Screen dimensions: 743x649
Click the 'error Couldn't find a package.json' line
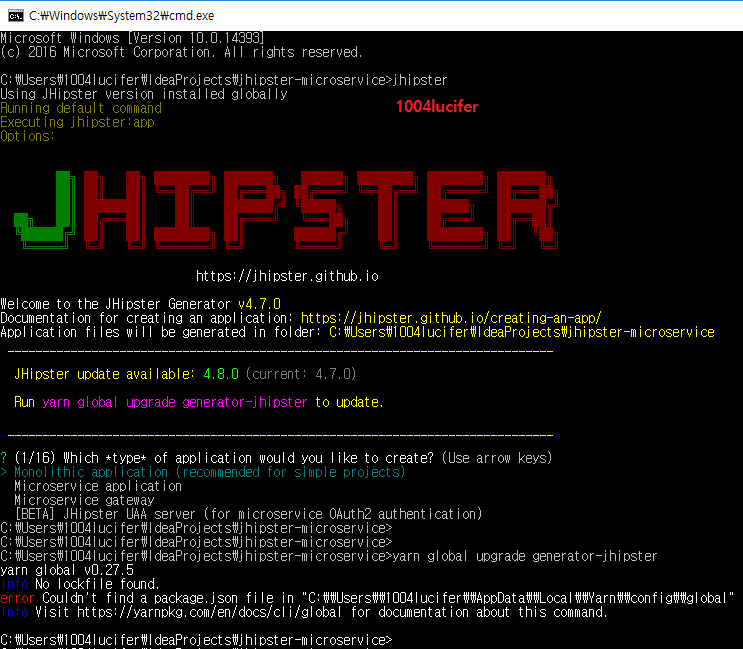[367, 598]
